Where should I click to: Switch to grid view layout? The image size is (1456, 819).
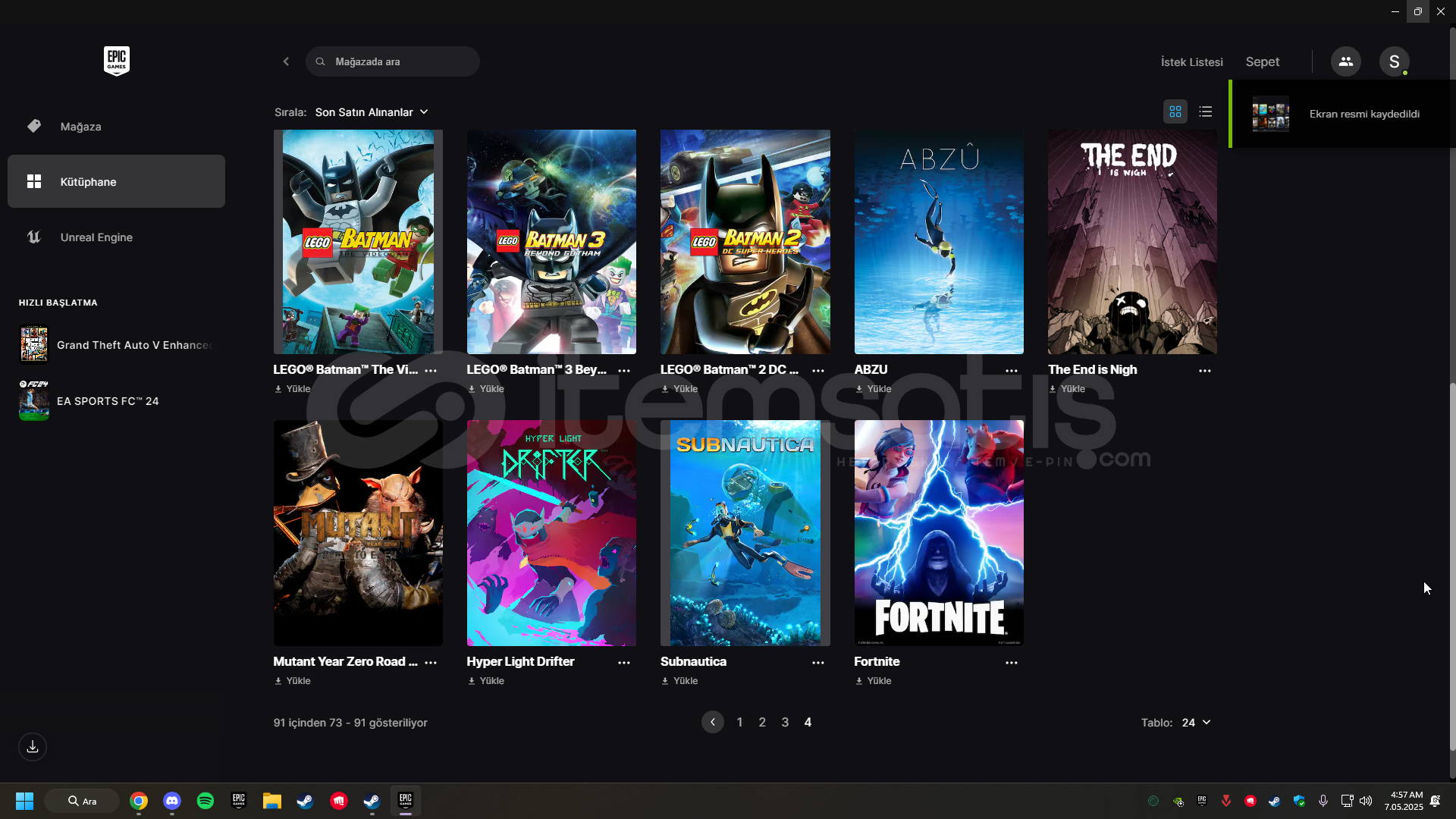[1175, 111]
